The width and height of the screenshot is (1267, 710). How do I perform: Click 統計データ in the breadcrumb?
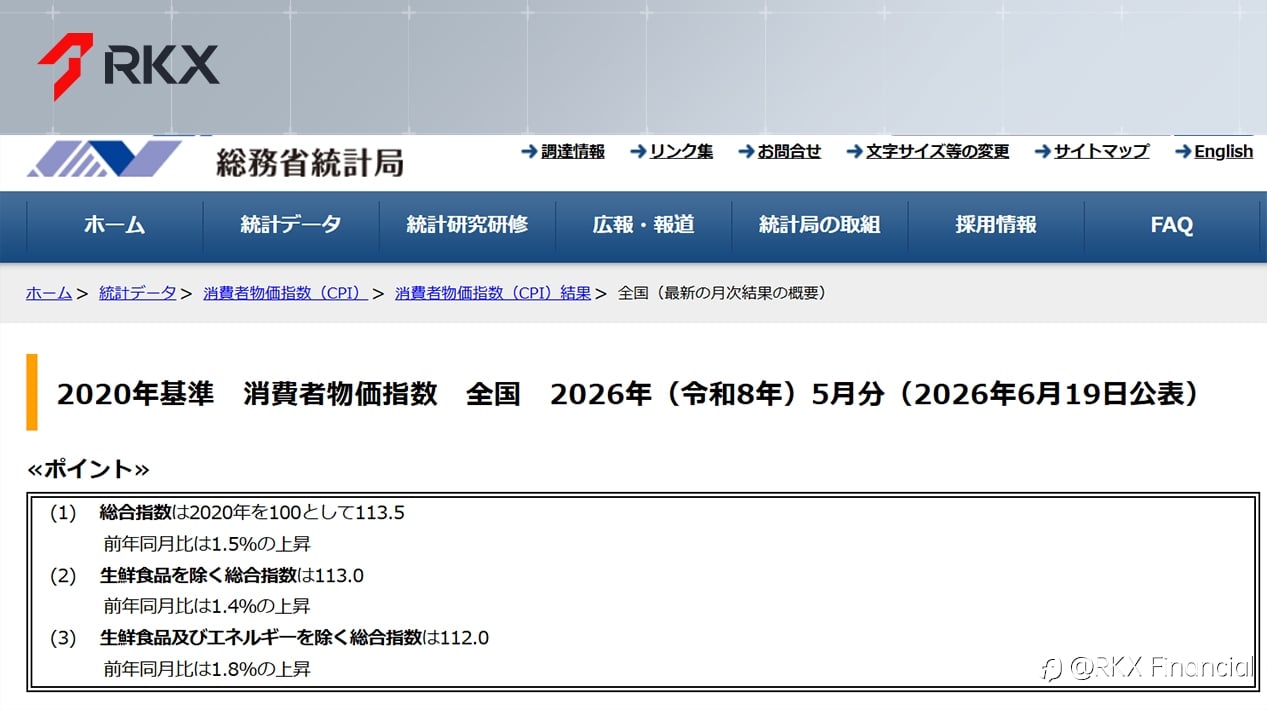[138, 293]
